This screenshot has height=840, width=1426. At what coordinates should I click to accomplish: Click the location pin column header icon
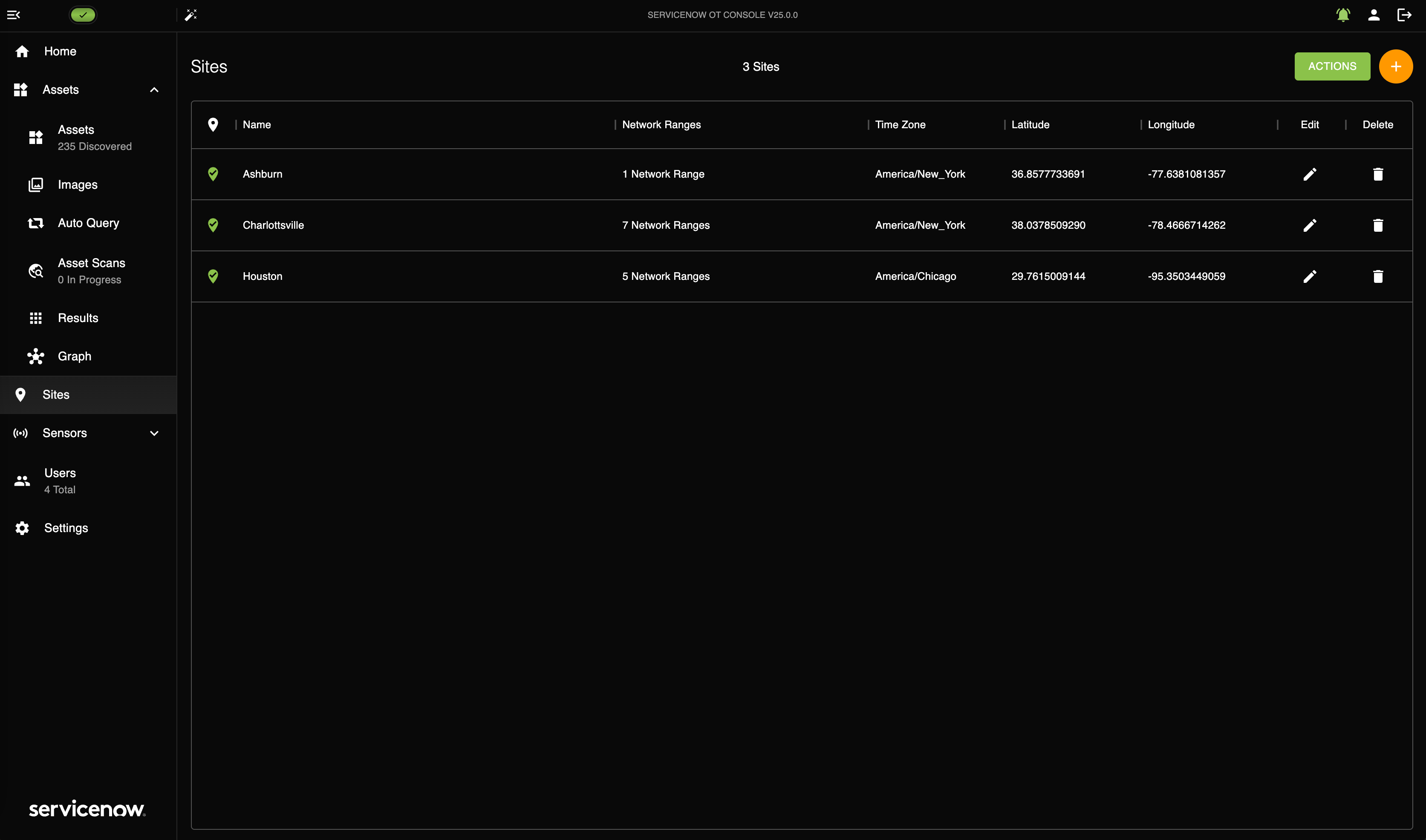[x=213, y=124]
